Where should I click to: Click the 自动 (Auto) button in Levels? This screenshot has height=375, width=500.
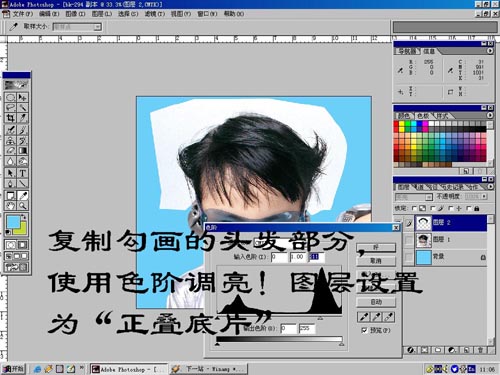pos(376,302)
